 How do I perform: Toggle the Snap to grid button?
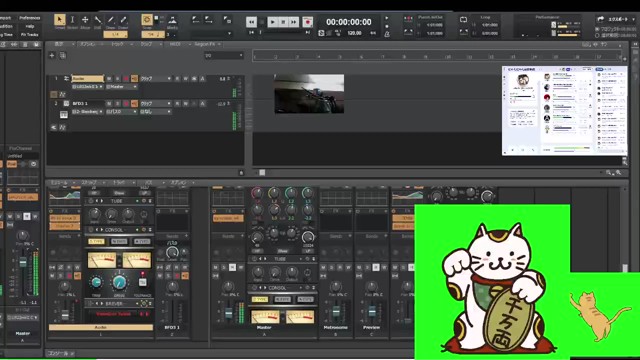147,19
